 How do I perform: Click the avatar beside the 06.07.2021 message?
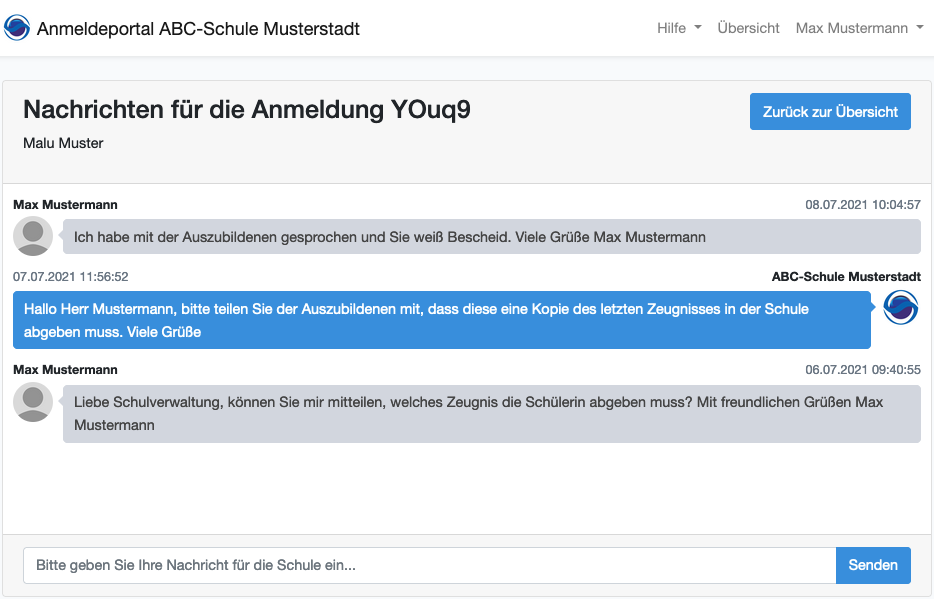[x=33, y=402]
